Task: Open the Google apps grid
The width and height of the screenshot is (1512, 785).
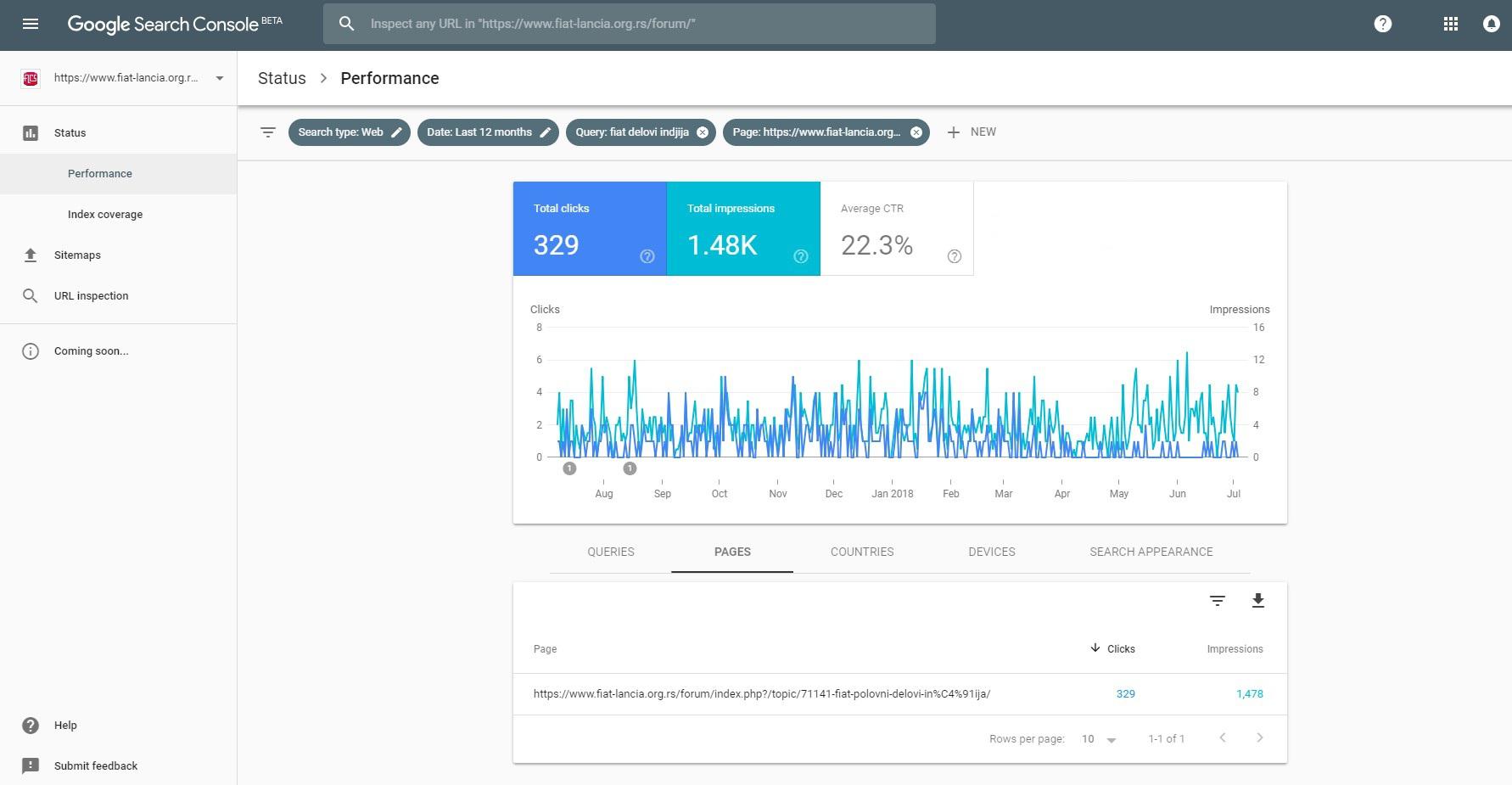Action: click(x=1451, y=24)
